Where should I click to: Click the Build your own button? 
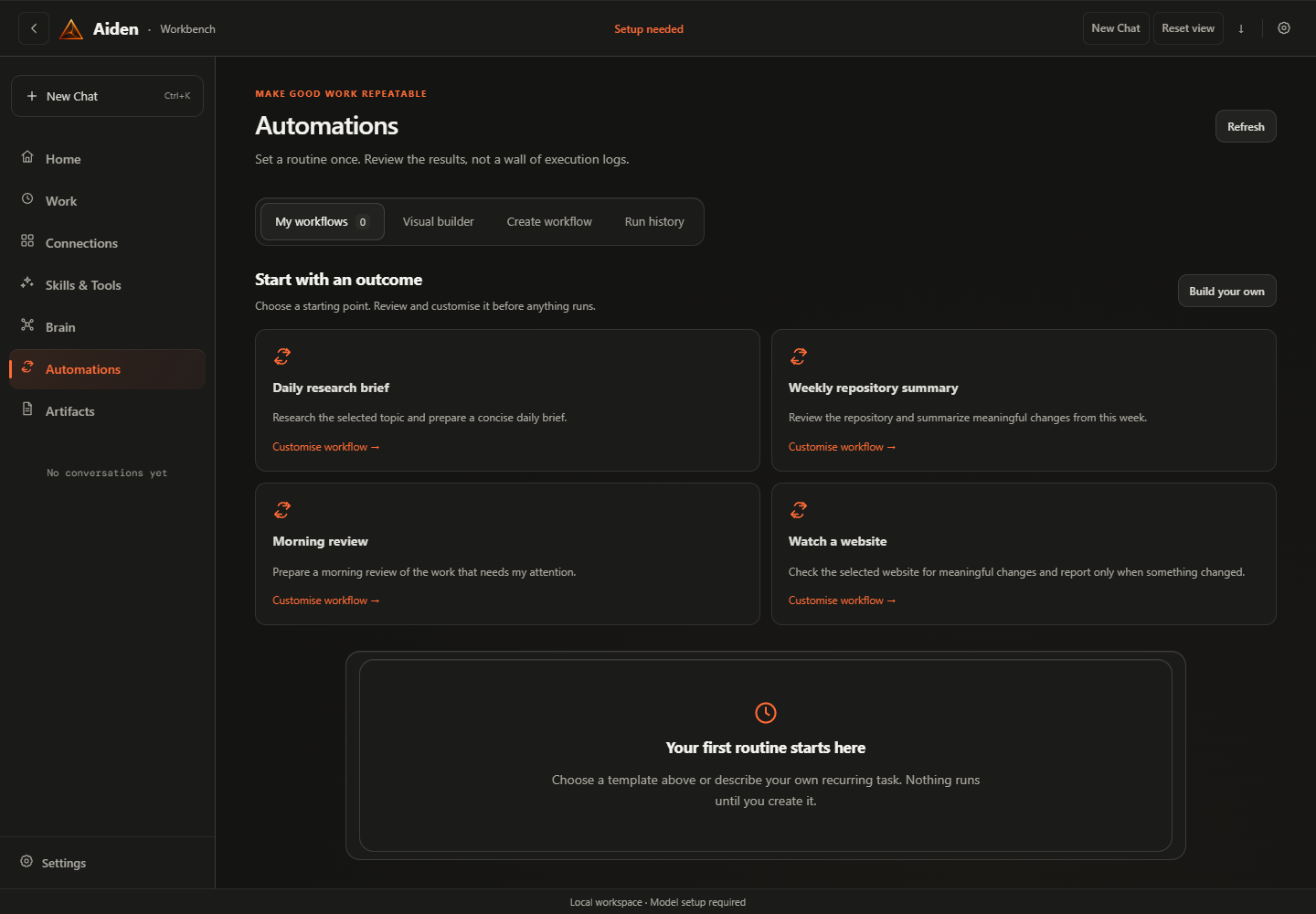pyautogui.click(x=1226, y=292)
